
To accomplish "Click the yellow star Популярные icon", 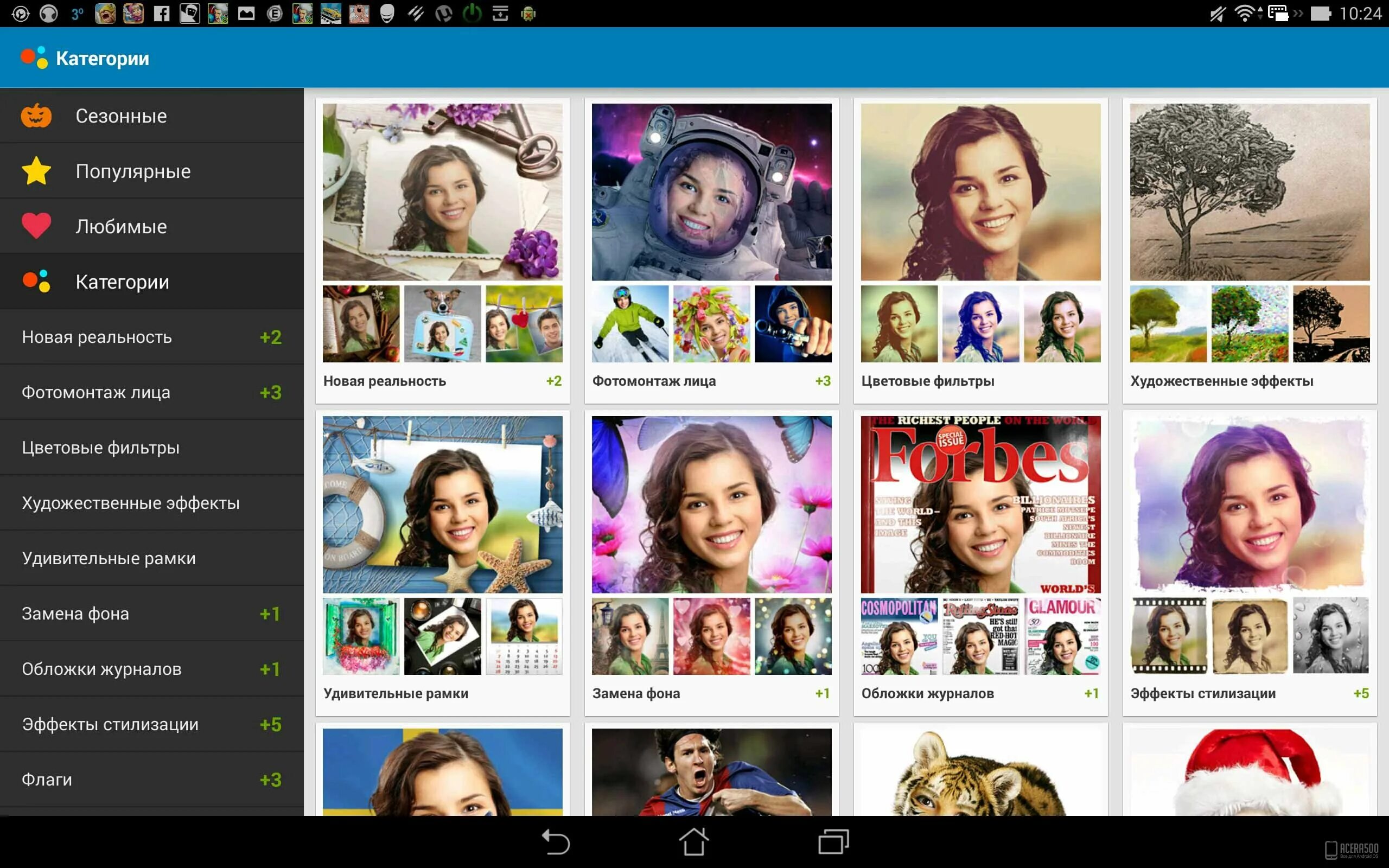I will click(x=36, y=171).
